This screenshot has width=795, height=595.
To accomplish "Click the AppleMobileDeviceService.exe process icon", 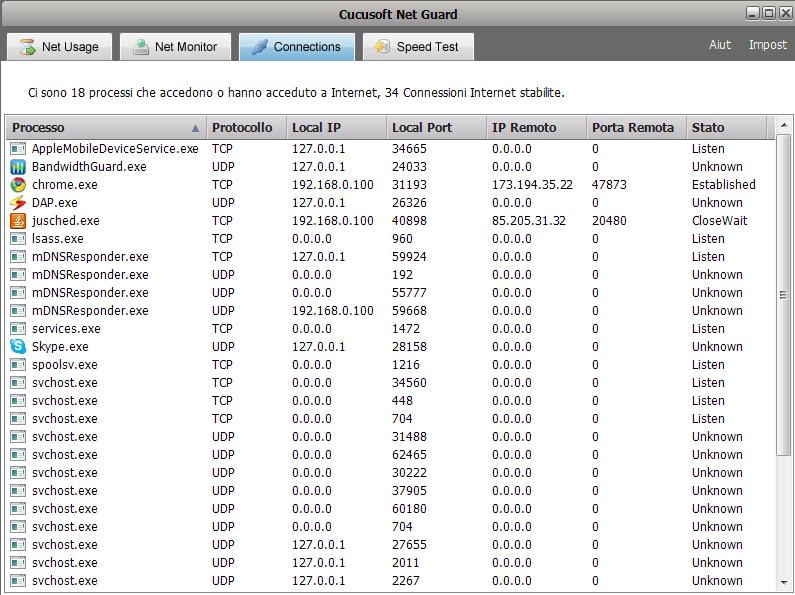I will click(18, 148).
